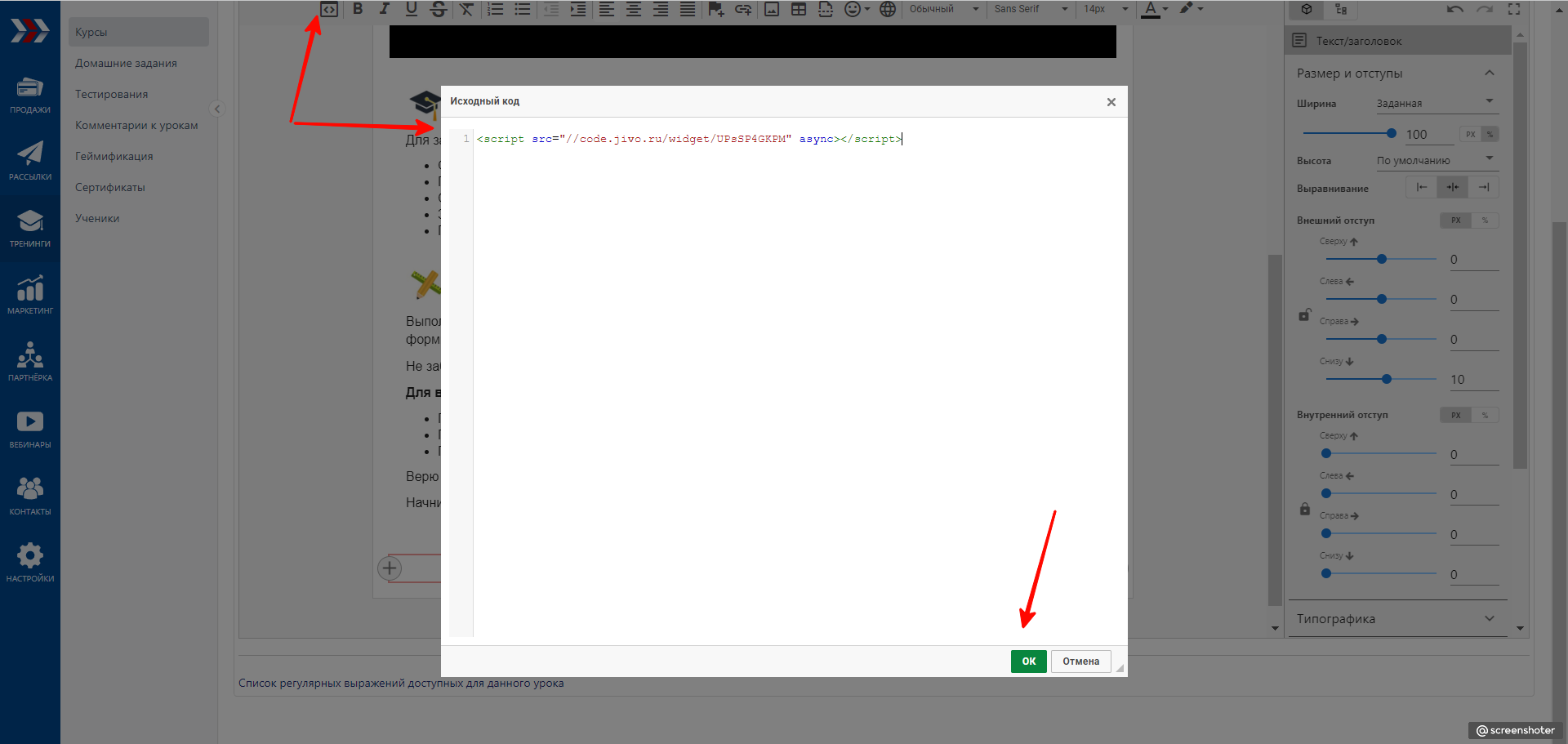This screenshot has width=1568, height=744.
Task: Switch width units to PX
Action: [x=1470, y=134]
